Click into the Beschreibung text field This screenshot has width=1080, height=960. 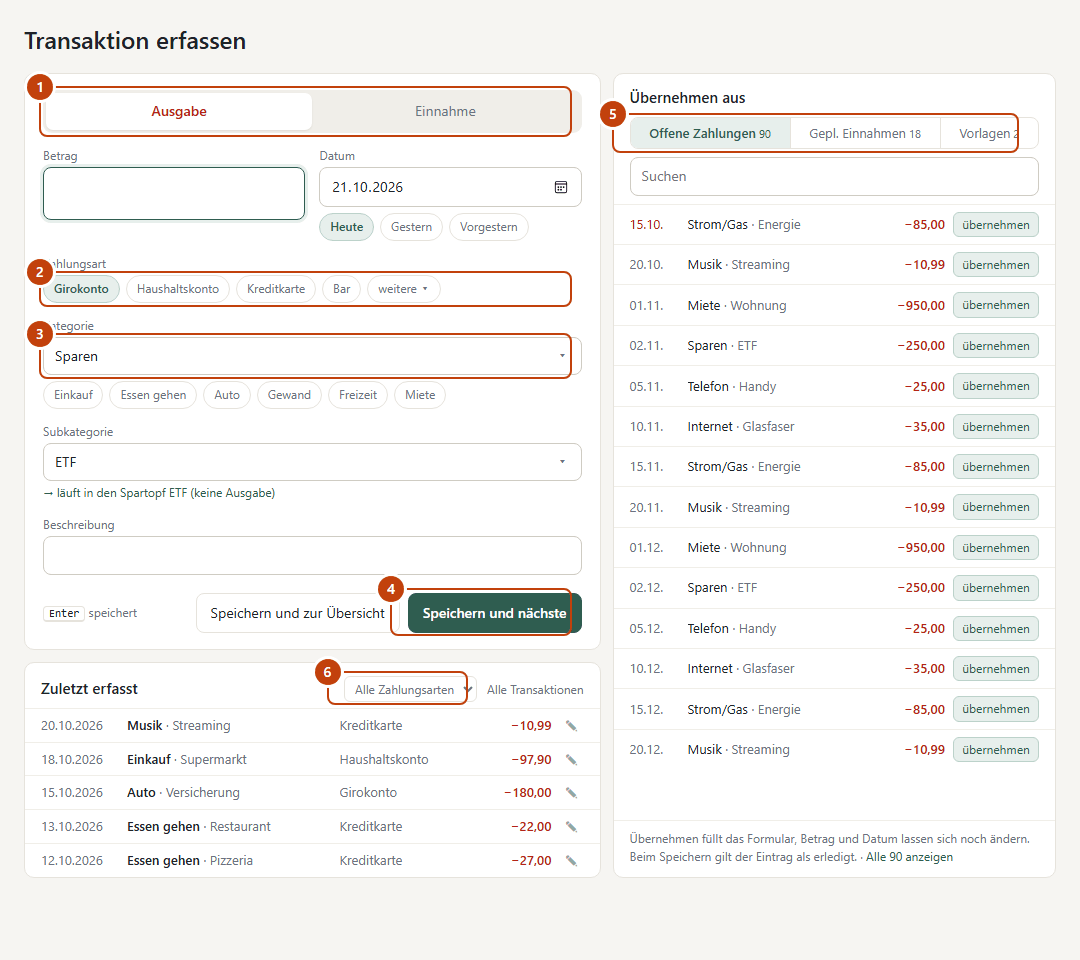pos(312,556)
